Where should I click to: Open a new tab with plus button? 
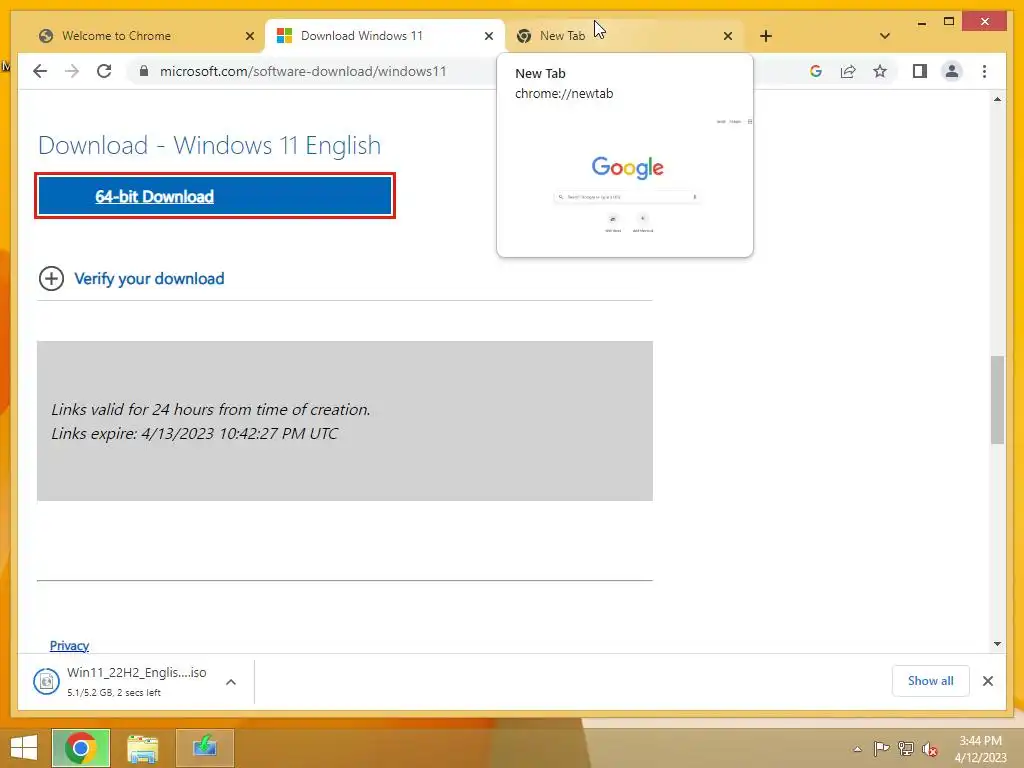(766, 36)
